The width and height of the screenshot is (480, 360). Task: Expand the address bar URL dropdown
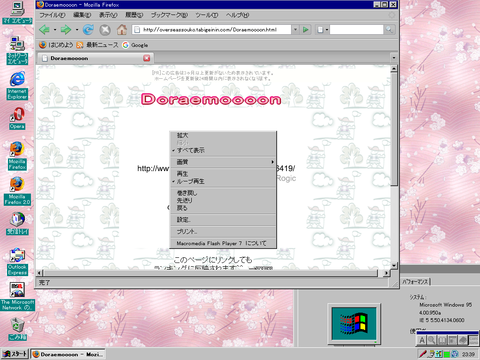(295, 30)
